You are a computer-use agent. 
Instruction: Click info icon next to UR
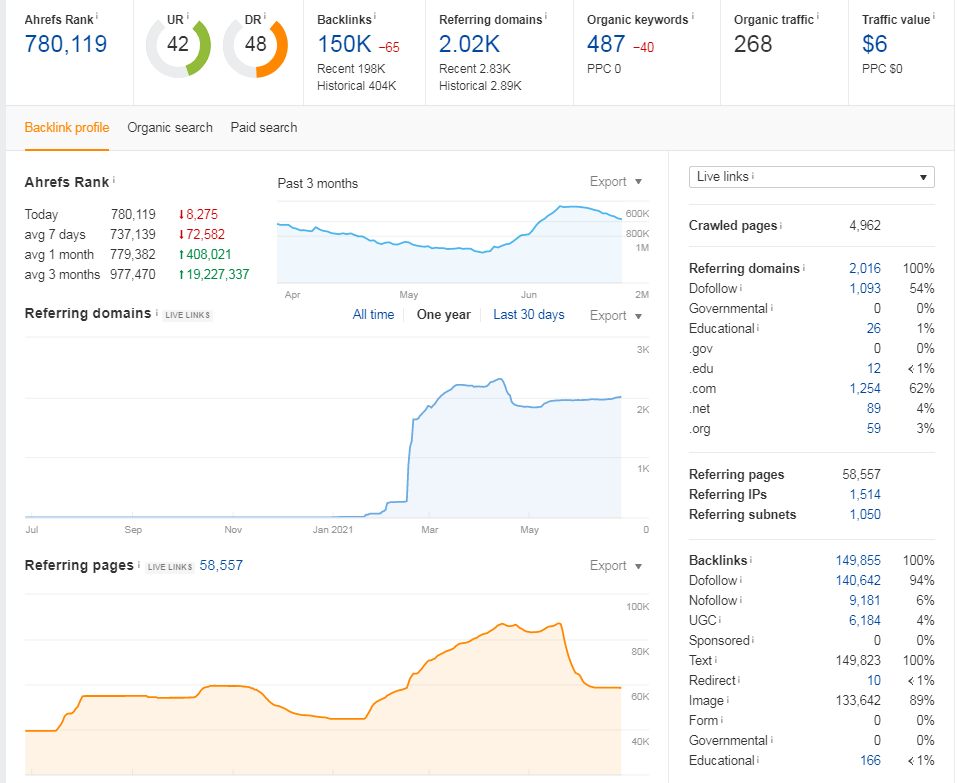[187, 16]
